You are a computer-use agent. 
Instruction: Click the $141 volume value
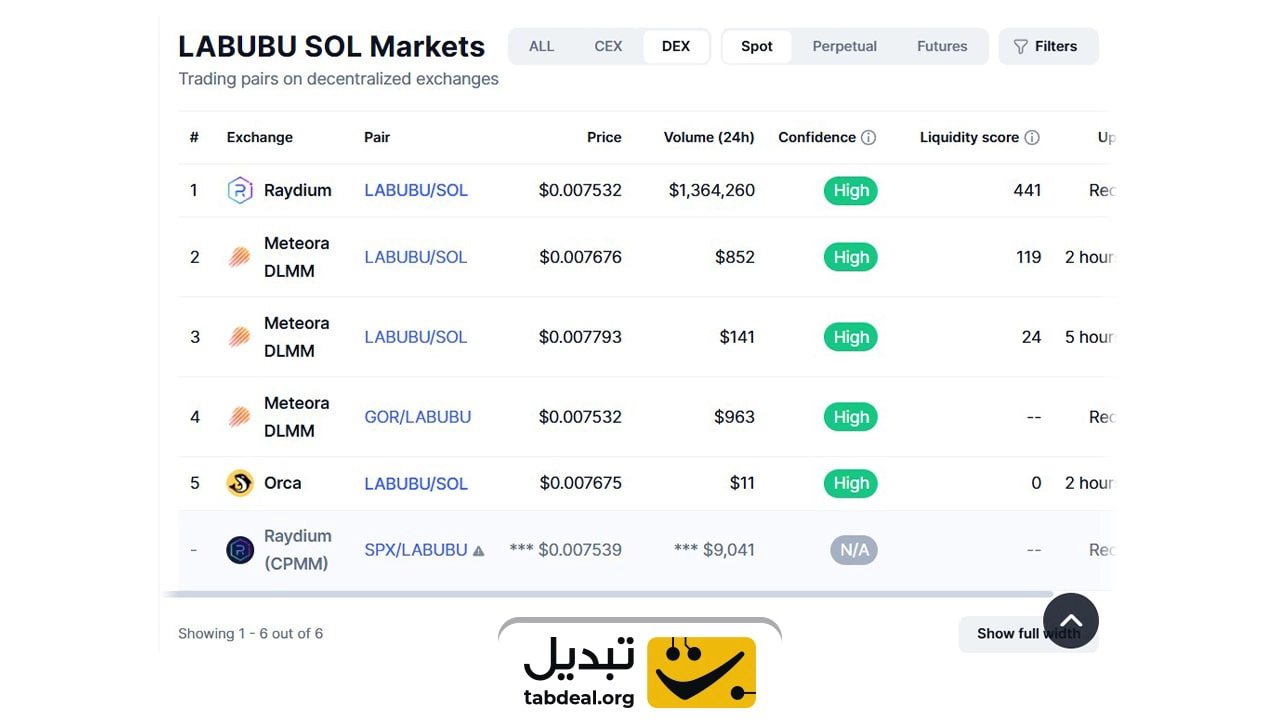(737, 337)
